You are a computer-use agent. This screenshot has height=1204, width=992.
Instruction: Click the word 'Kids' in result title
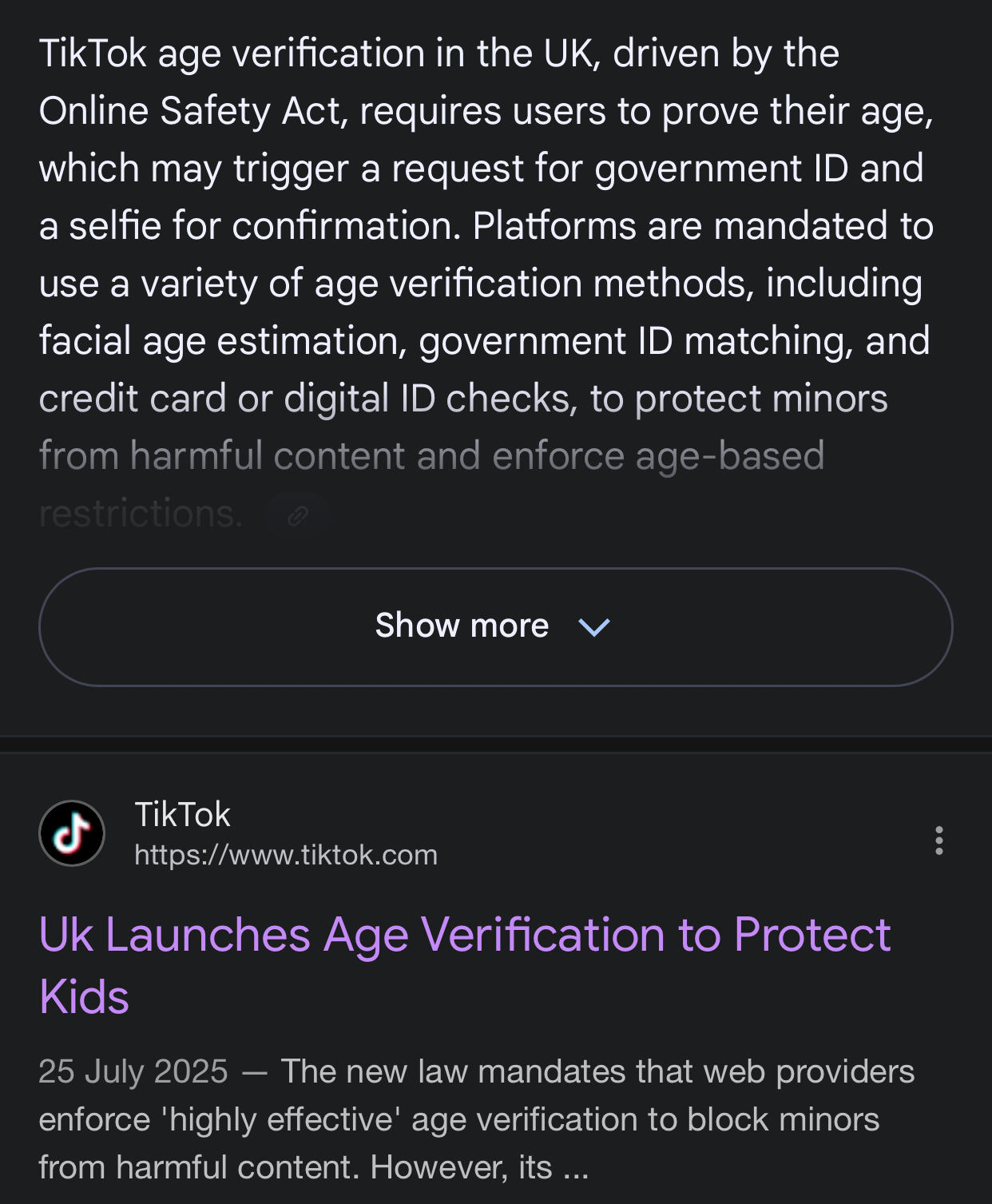pyautogui.click(x=84, y=997)
